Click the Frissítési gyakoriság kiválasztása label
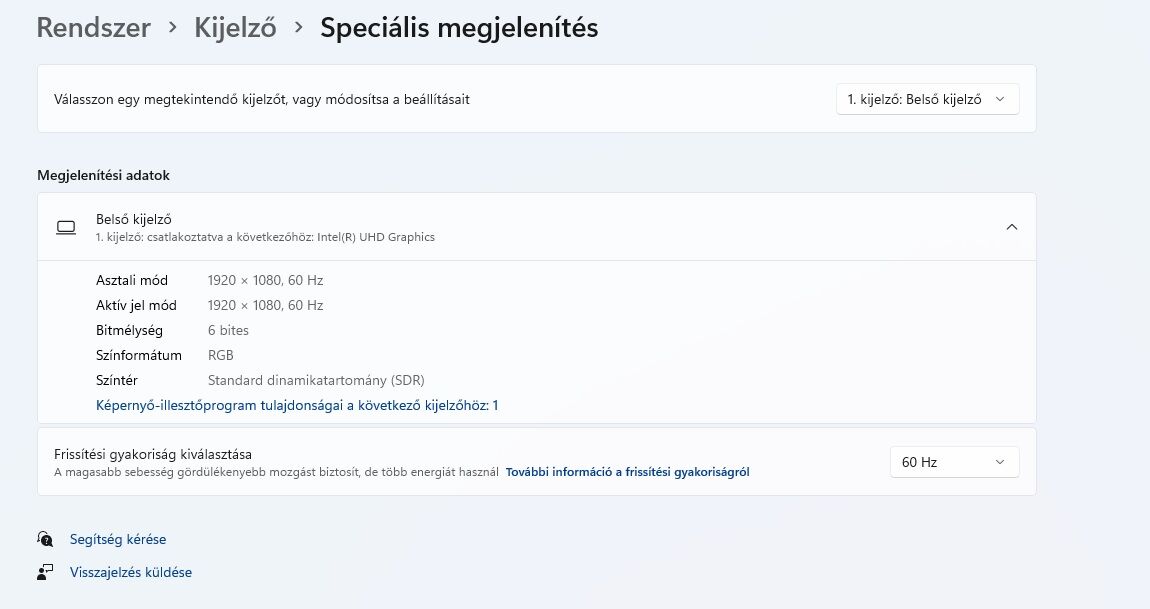 (153, 454)
